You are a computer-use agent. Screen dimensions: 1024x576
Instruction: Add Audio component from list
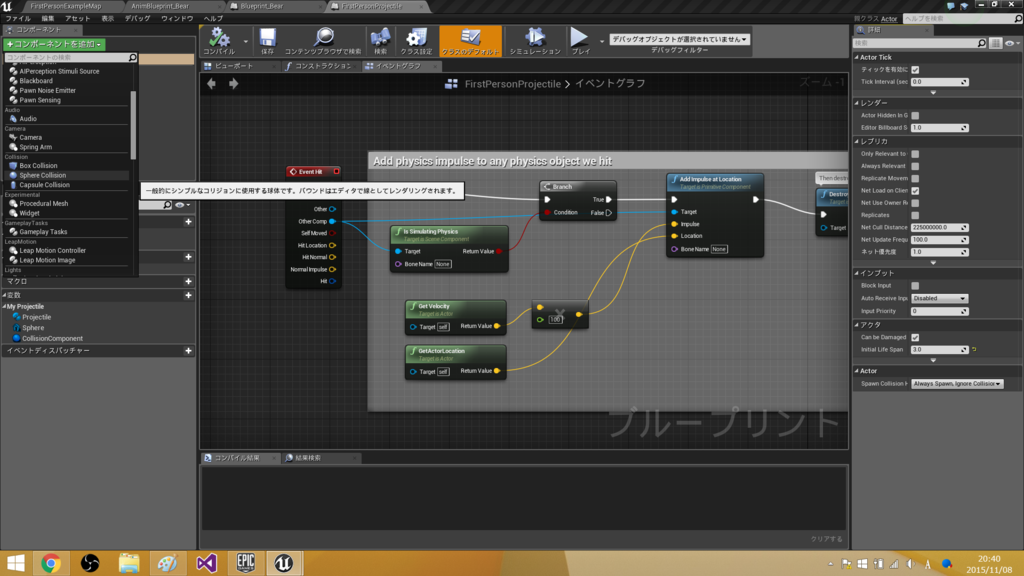[27, 119]
